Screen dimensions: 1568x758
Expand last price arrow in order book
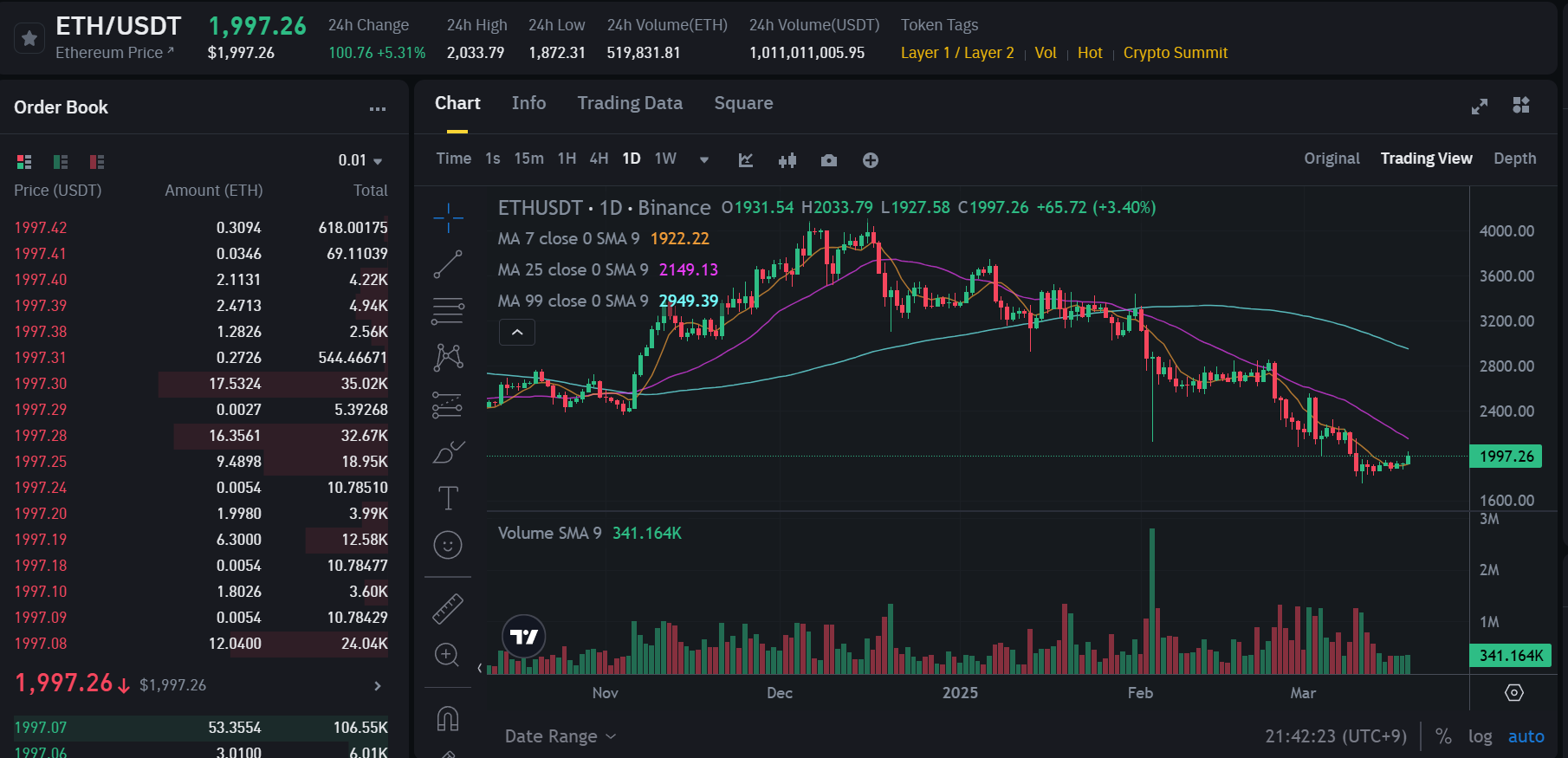tap(378, 686)
